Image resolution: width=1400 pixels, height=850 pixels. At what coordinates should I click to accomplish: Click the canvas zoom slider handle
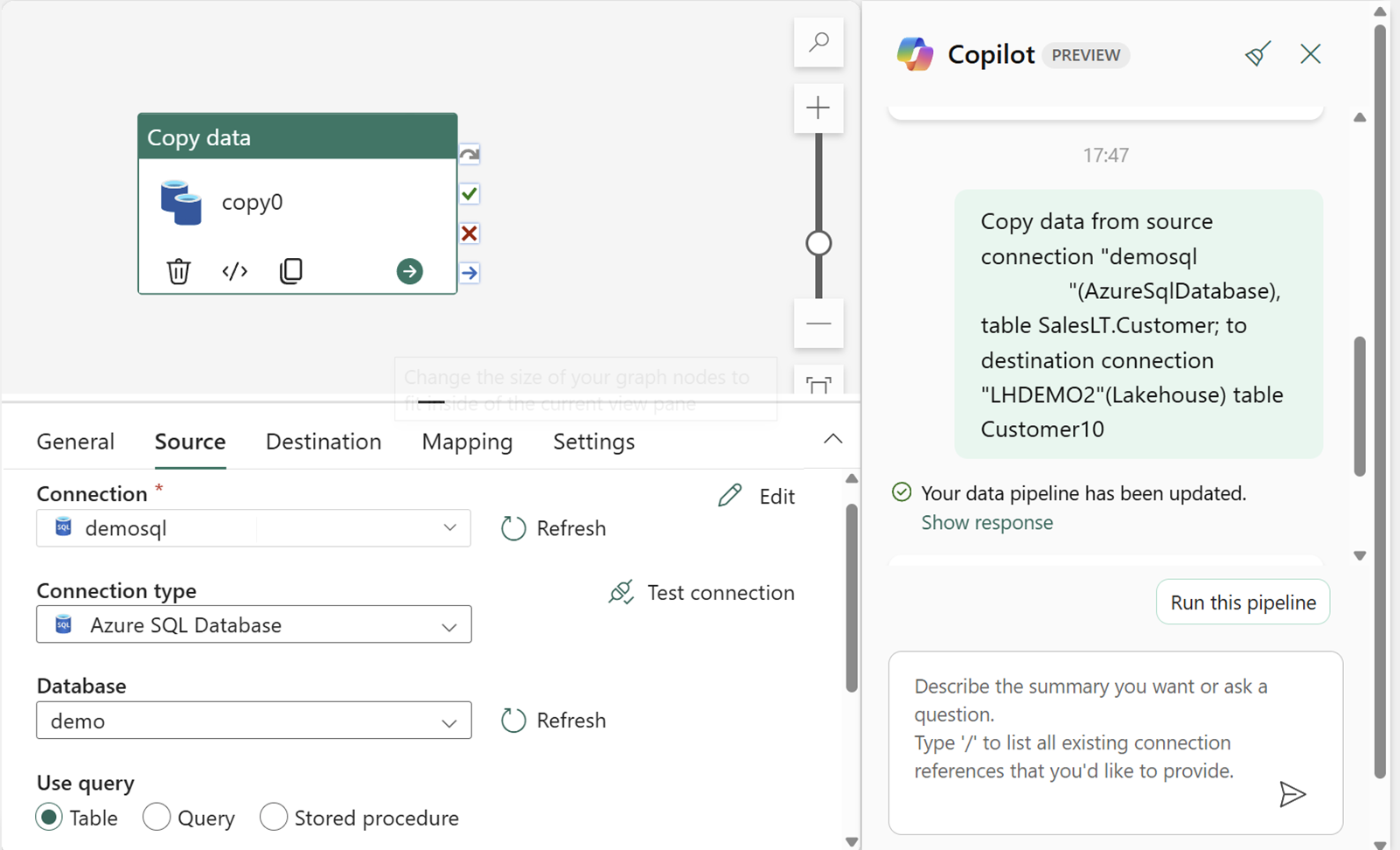point(818,243)
